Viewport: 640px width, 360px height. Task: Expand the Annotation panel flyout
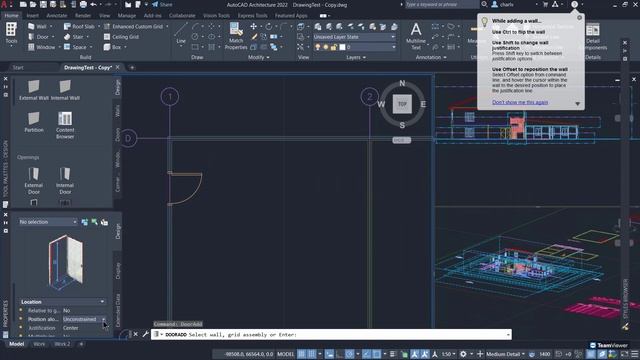click(x=431, y=58)
